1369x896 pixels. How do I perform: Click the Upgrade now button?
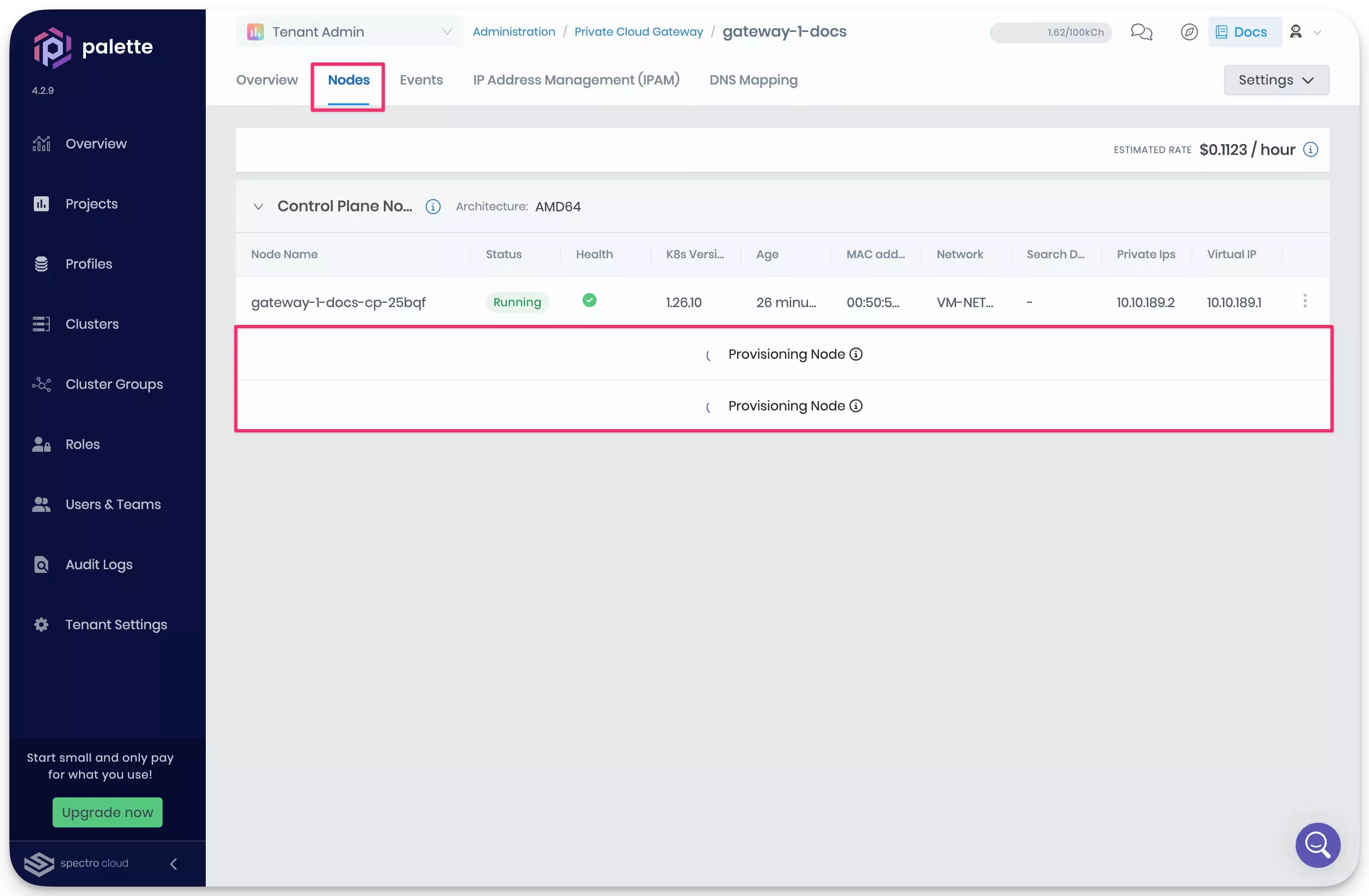107,812
